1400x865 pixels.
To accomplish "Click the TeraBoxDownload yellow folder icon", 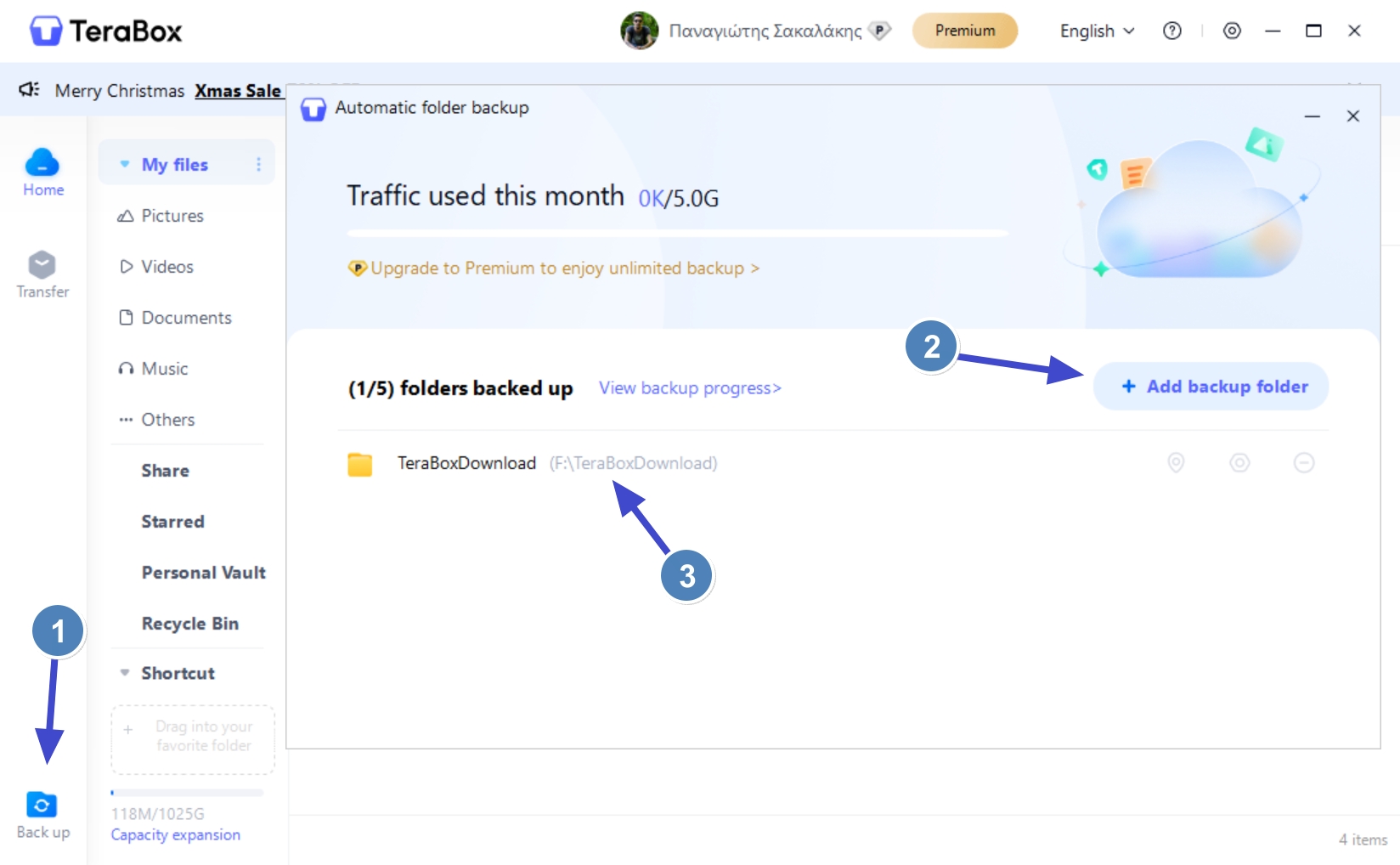I will tap(360, 464).
